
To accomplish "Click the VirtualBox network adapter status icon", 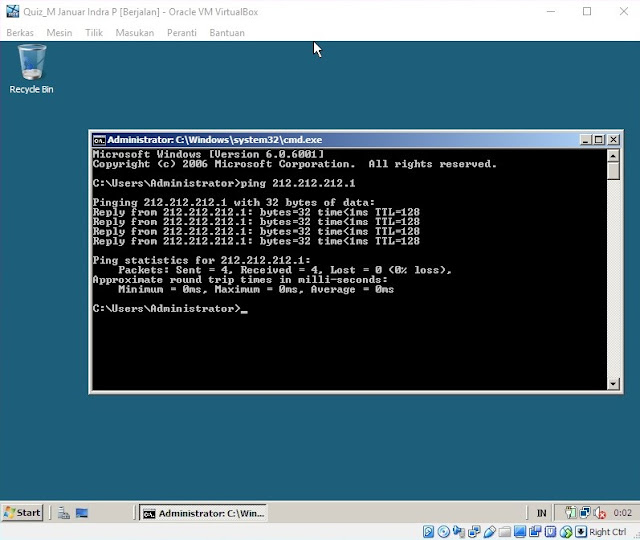I will (x=474, y=532).
